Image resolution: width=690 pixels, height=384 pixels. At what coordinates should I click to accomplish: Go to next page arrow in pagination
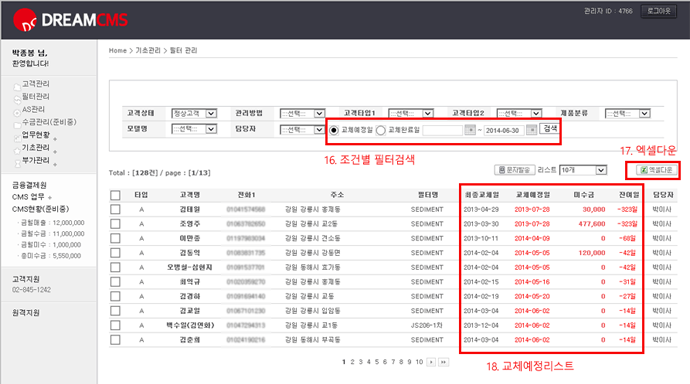tap(431, 362)
